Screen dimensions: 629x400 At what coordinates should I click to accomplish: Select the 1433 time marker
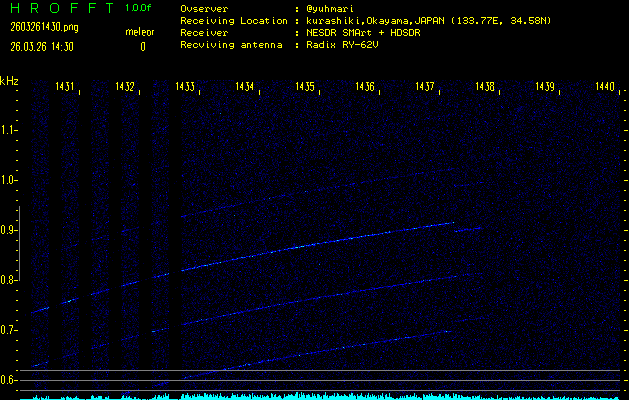tap(185, 88)
